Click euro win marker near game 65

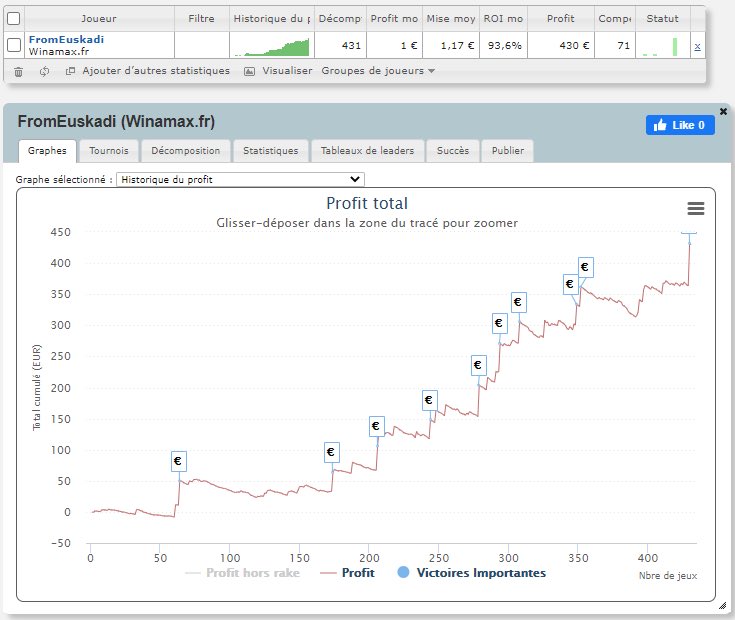178,461
